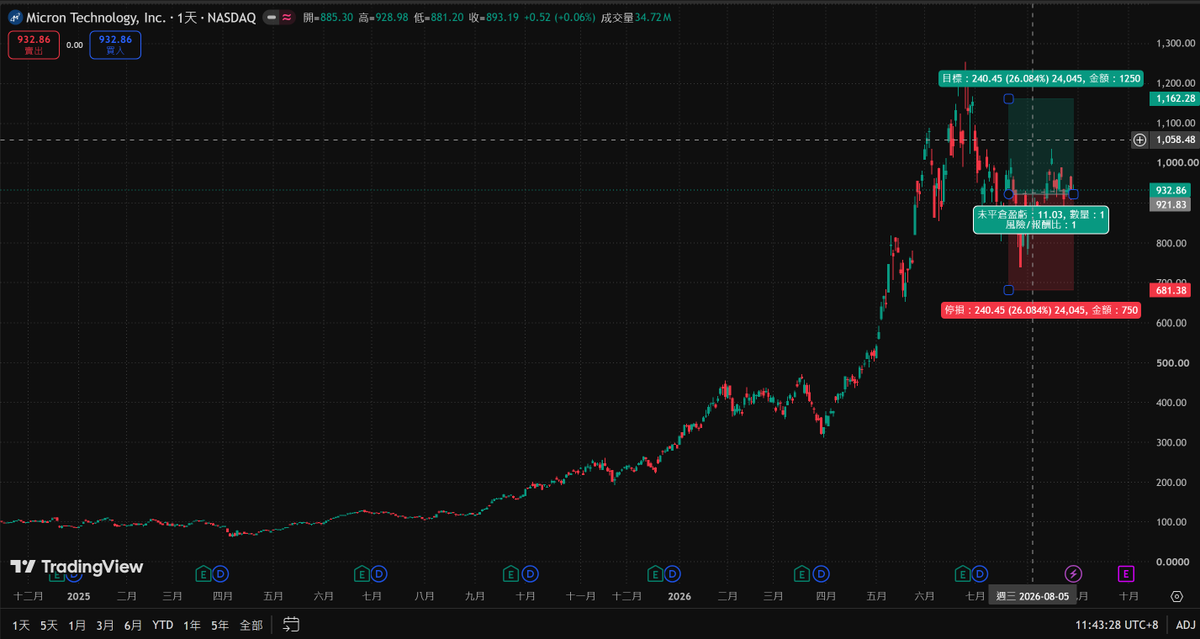1200x639 pixels.
Task: Click the red 停損 stop-loss label
Action: 1041,310
